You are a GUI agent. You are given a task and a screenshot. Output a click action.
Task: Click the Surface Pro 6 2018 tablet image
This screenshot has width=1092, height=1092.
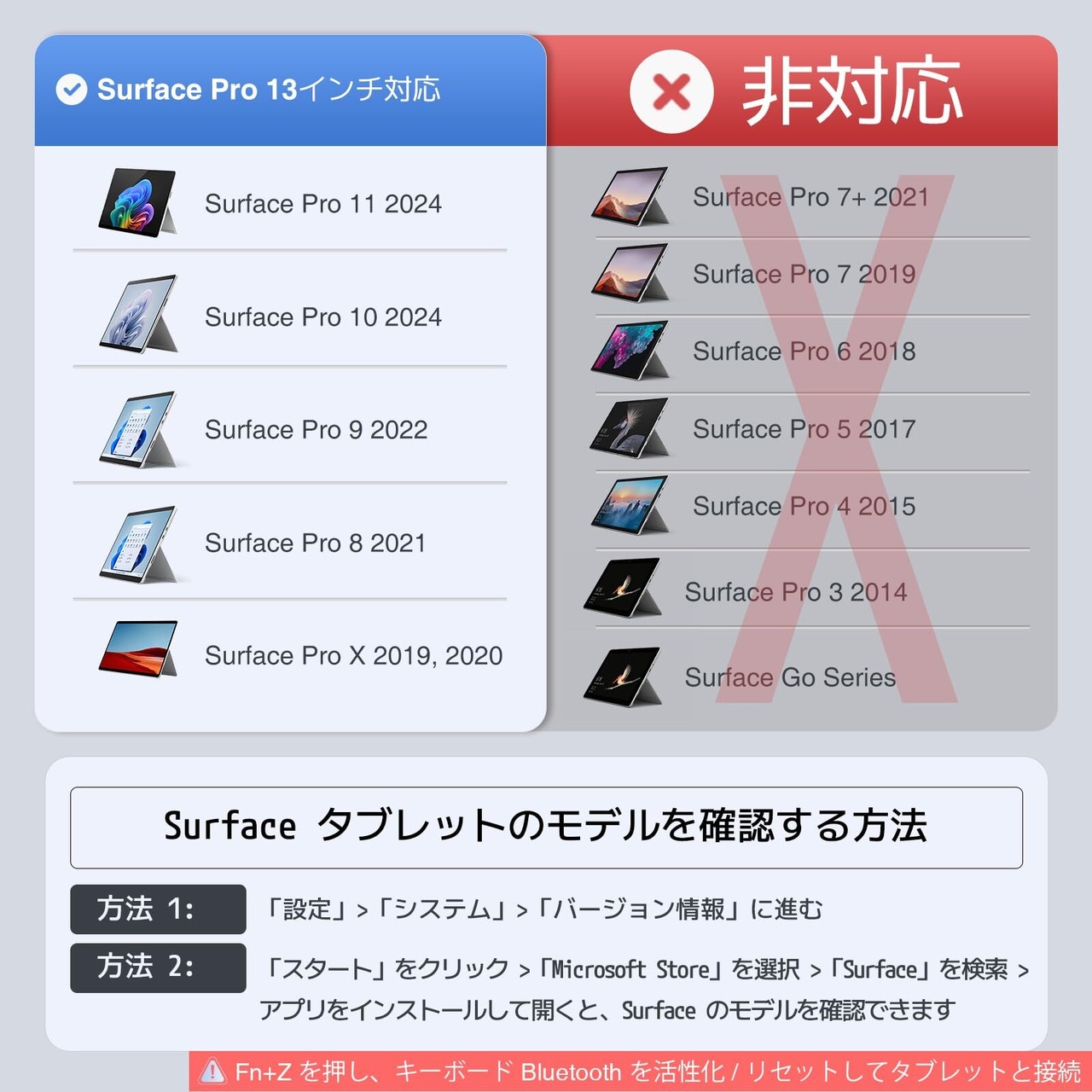click(x=631, y=351)
